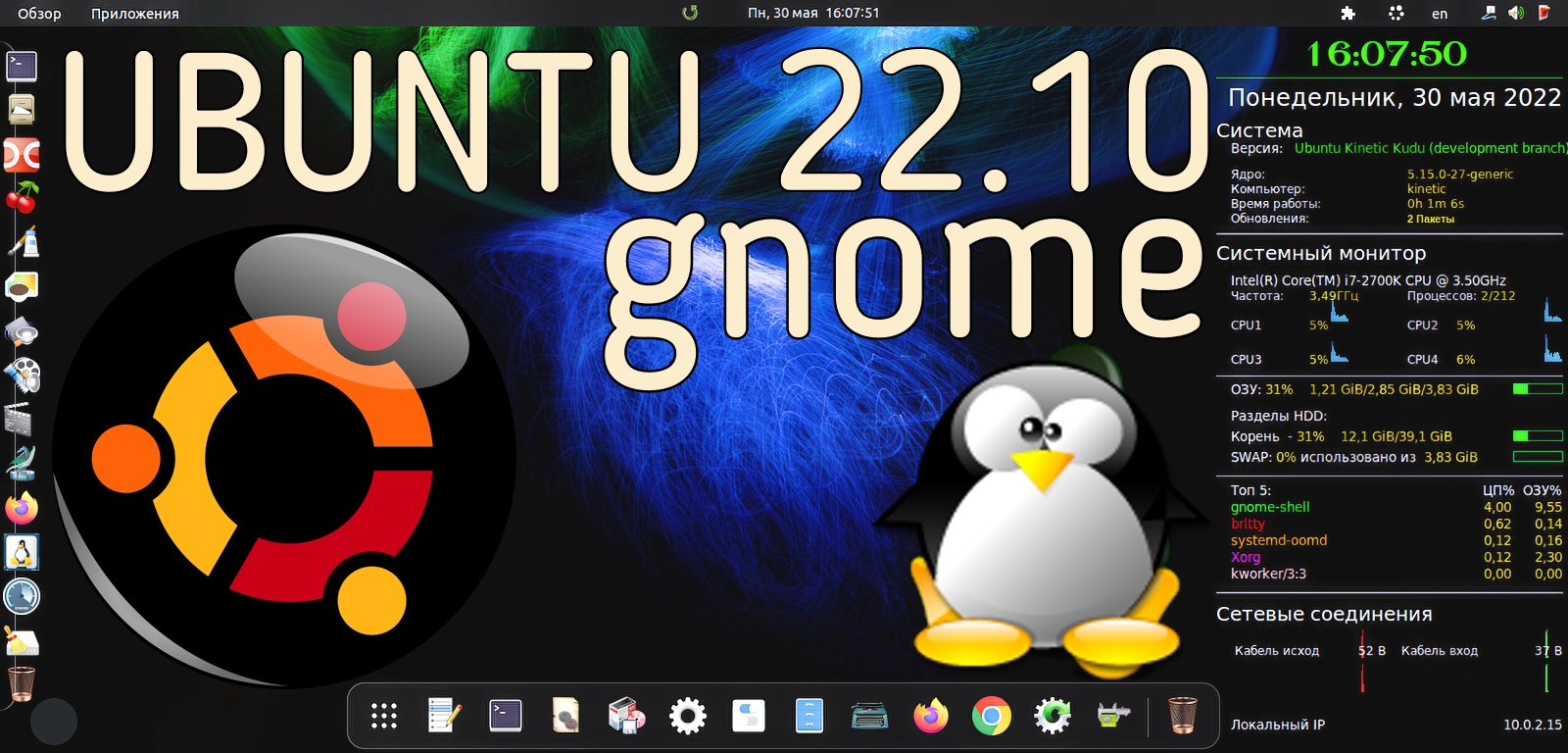Screen dimensions: 1568x753
Task: Open the loudspeaker audio app in left dock
Action: (x=22, y=331)
